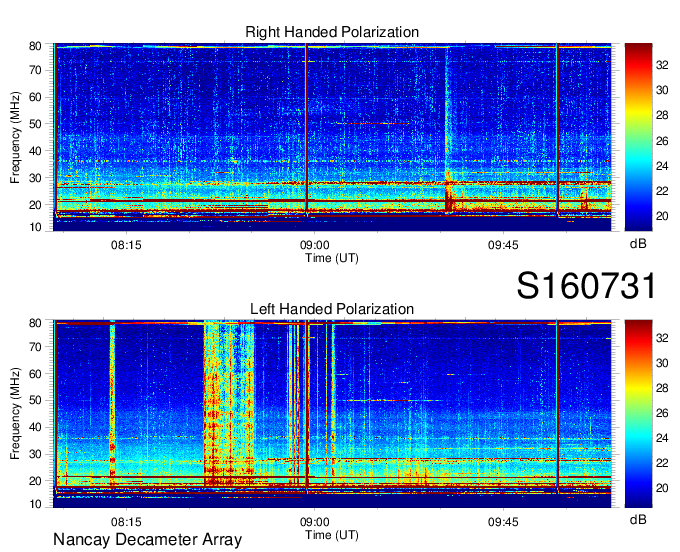
Task: Click the Time (UT) label under left-handed plot
Action: tap(332, 535)
